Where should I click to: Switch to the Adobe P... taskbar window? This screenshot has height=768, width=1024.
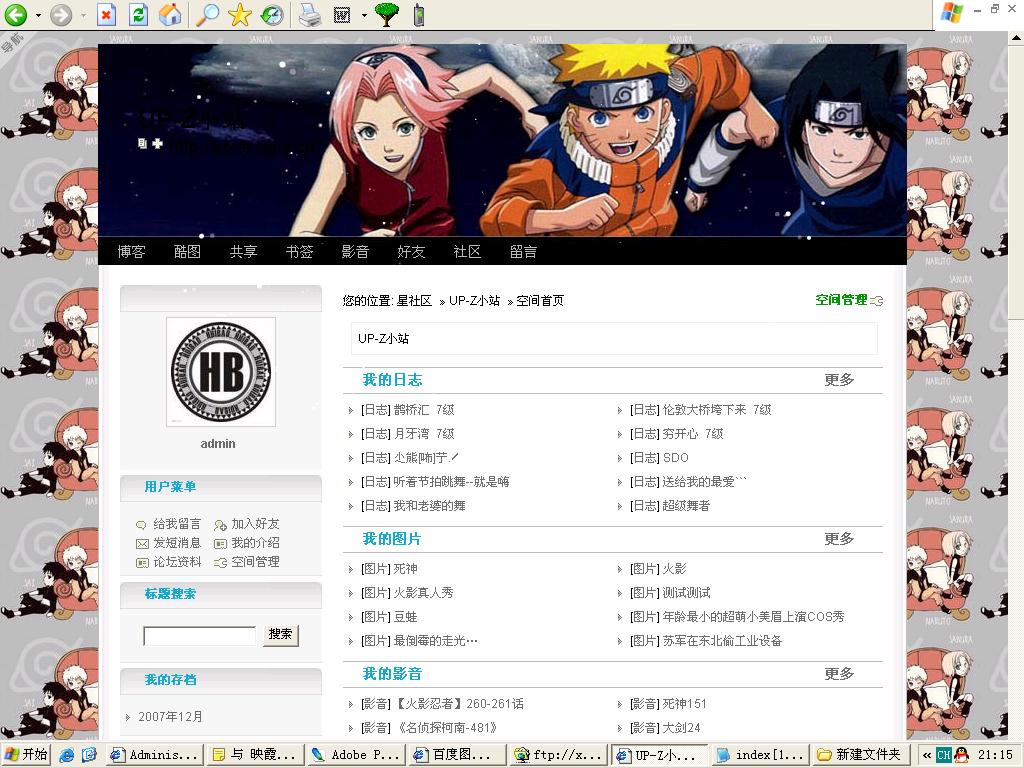tap(355, 755)
